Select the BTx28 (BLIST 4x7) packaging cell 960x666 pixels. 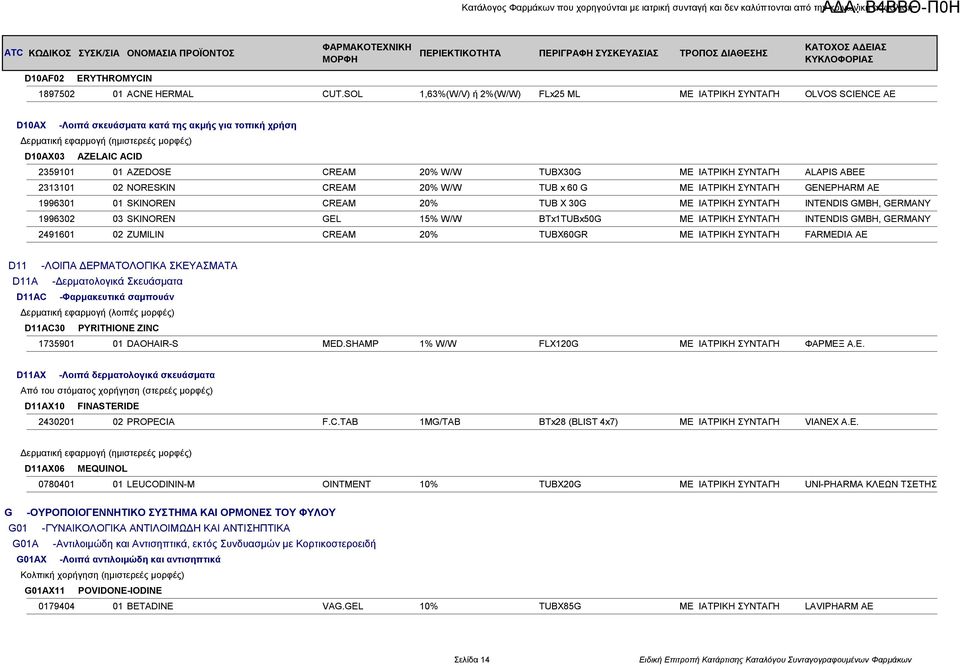pos(578,422)
